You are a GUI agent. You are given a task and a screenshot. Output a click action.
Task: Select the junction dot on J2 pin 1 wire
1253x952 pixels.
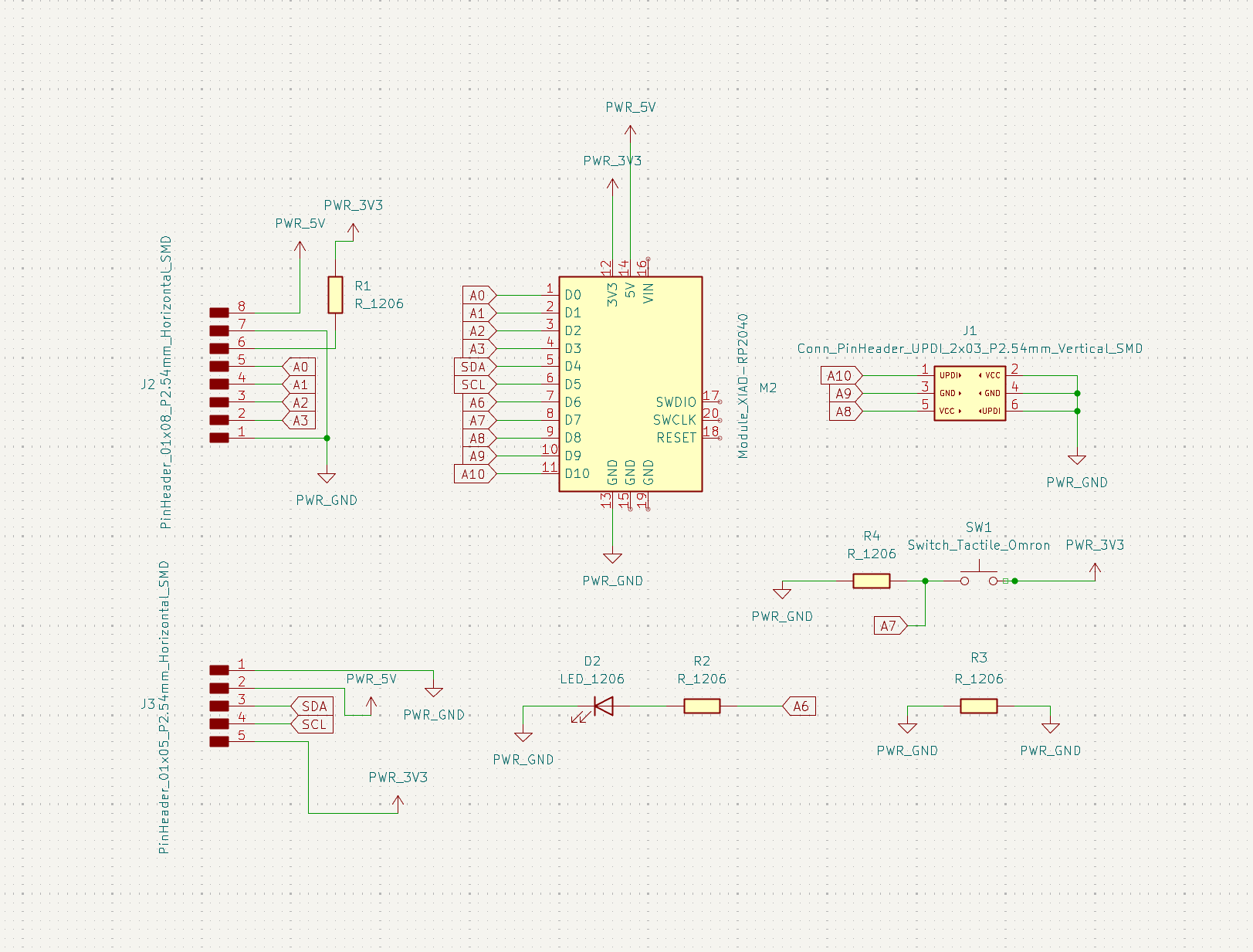327,438
